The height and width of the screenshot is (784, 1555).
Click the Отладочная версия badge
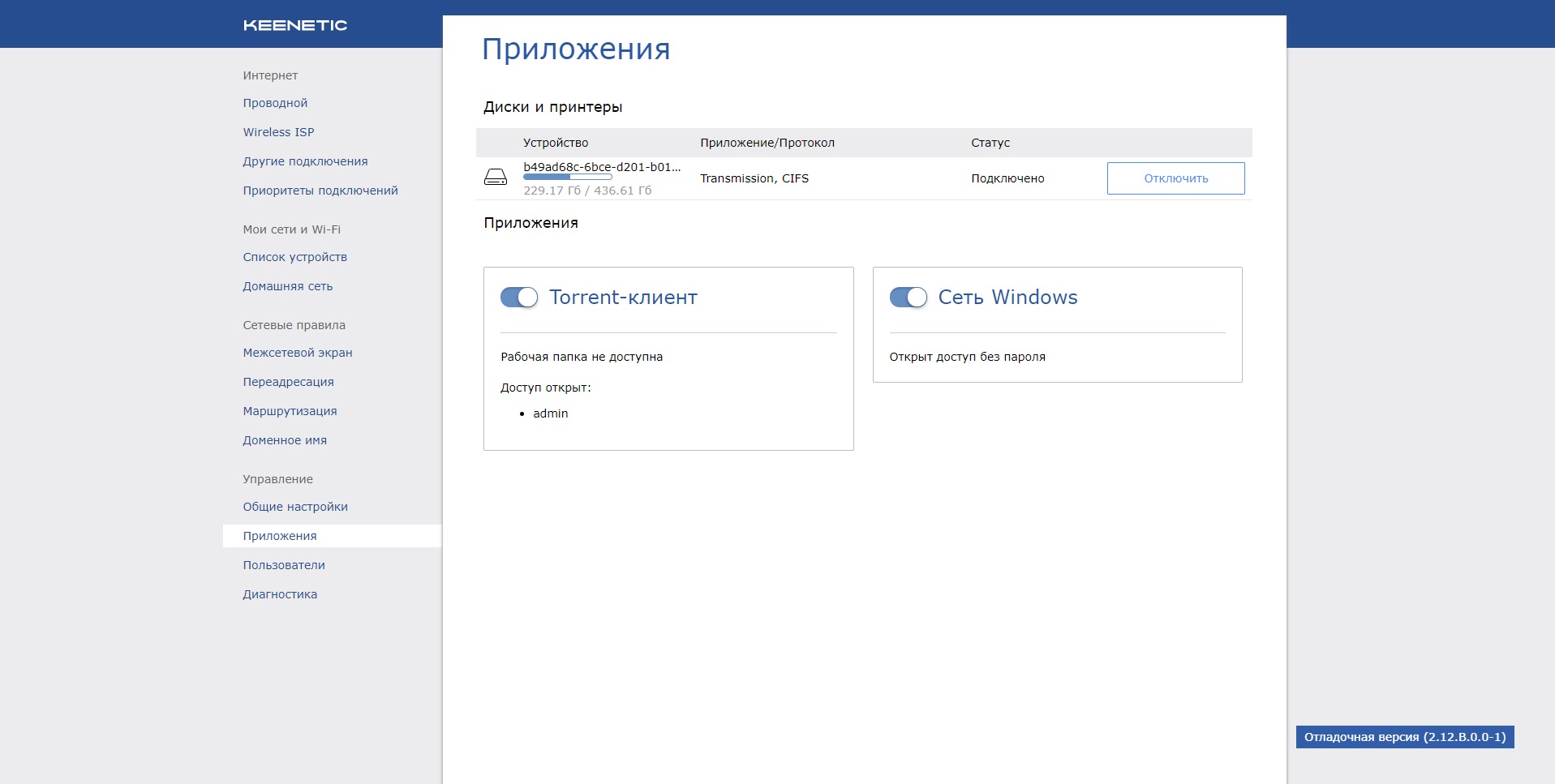1405,737
